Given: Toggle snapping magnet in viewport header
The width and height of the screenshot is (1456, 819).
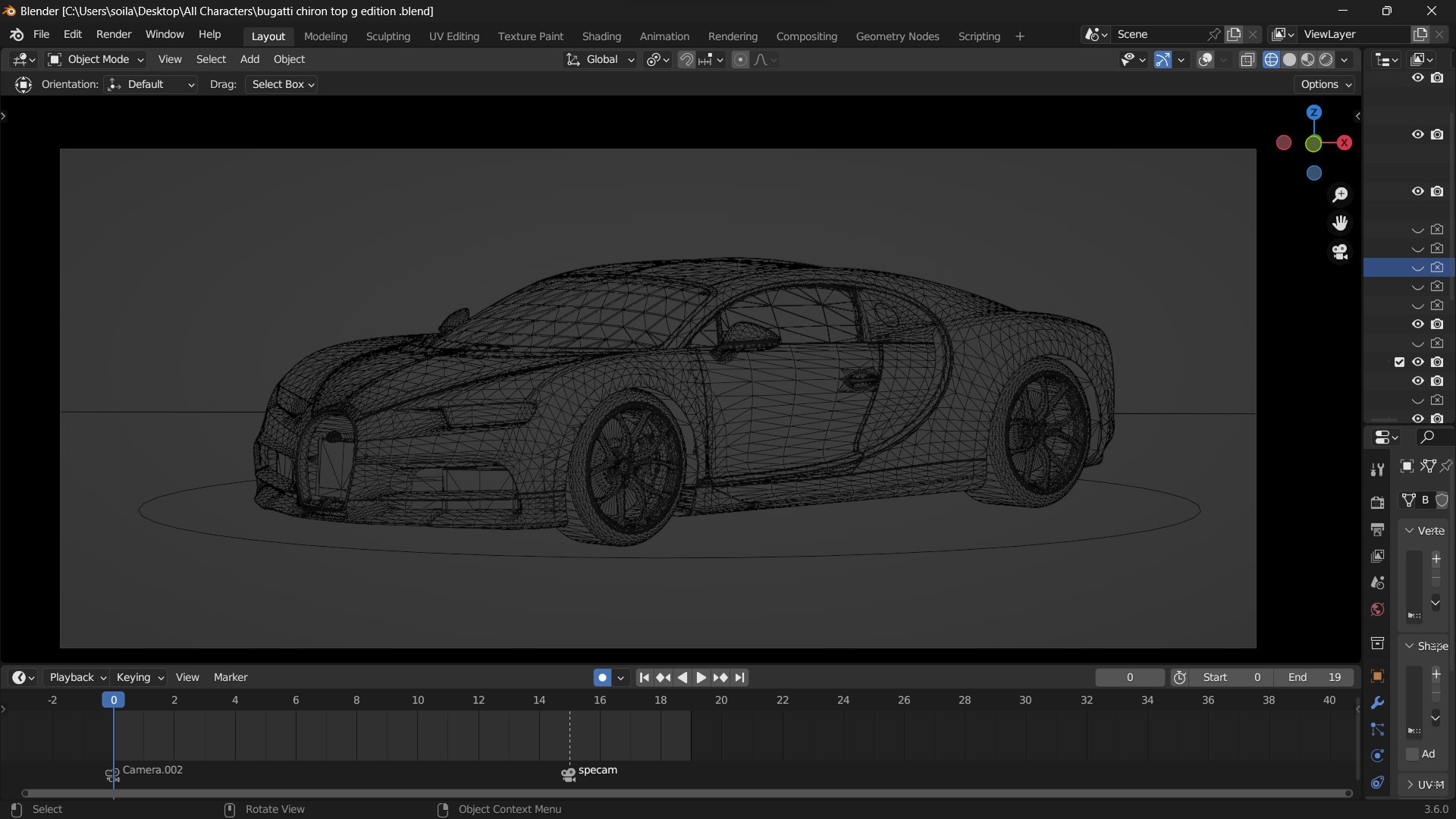Looking at the screenshot, I should coord(686,59).
